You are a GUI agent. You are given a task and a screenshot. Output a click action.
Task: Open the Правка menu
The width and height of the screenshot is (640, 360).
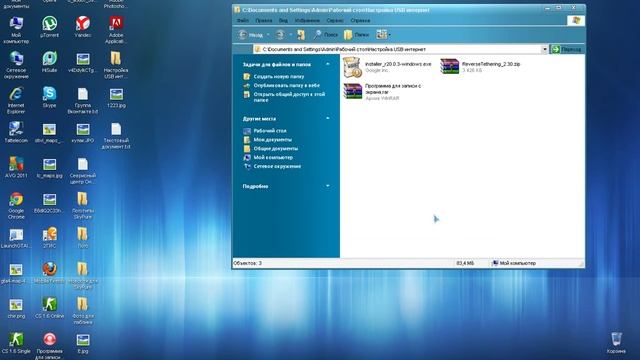coord(264,20)
